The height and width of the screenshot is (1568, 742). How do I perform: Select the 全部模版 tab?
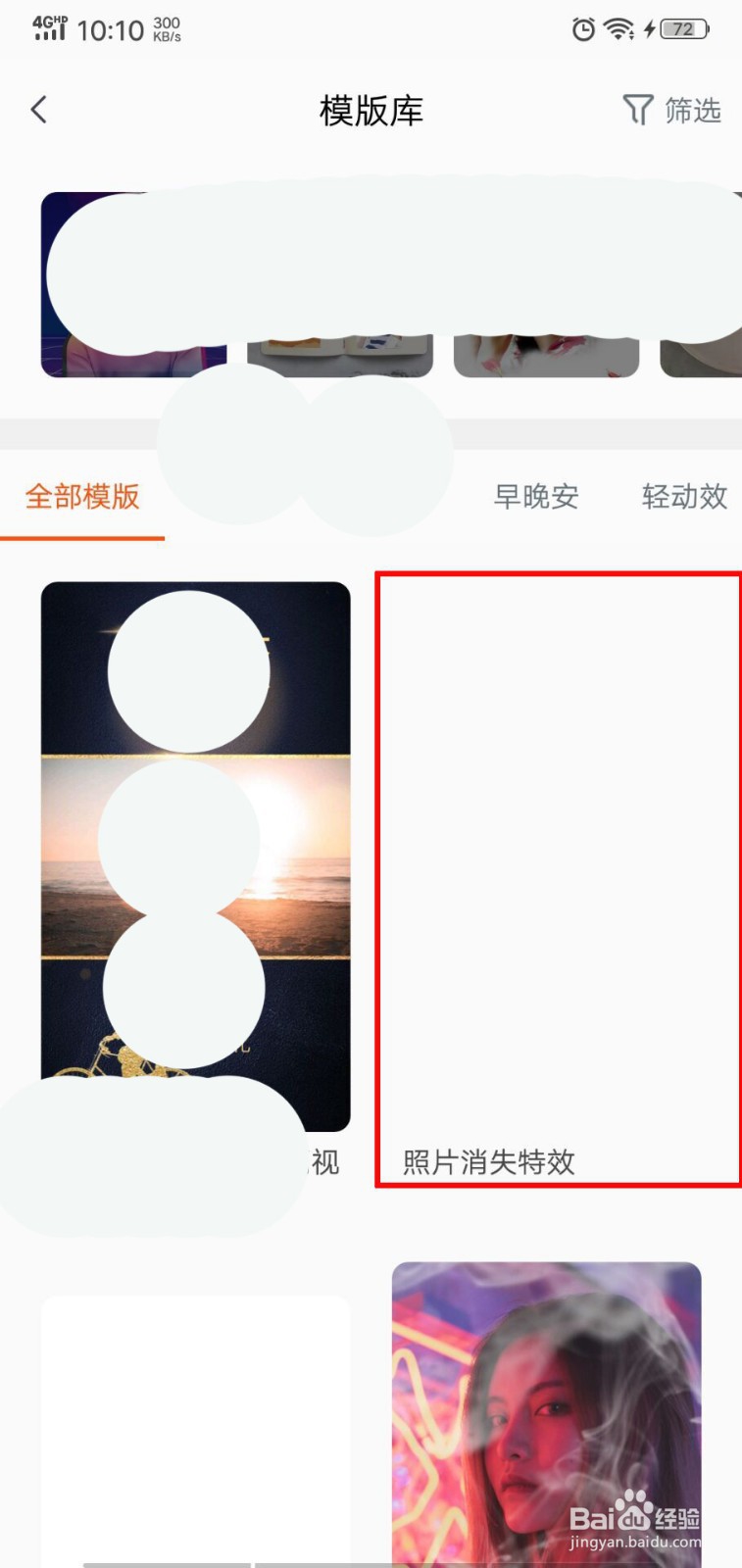point(82,497)
